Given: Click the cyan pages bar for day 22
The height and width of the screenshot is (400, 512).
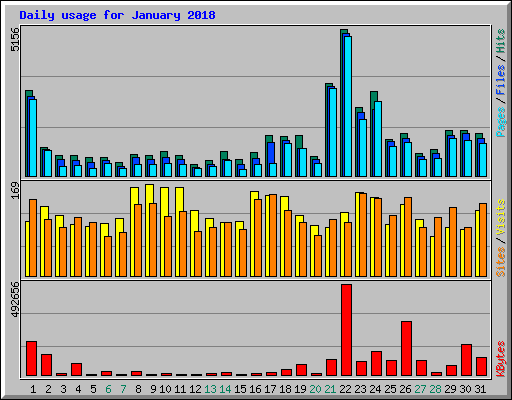Looking at the screenshot, I should point(348,106).
